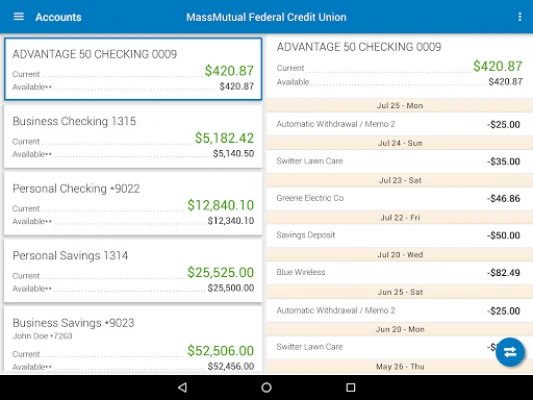This screenshot has width=533, height=400.
Task: Open the Blue Wireless transaction details
Action: pyautogui.click(x=399, y=272)
